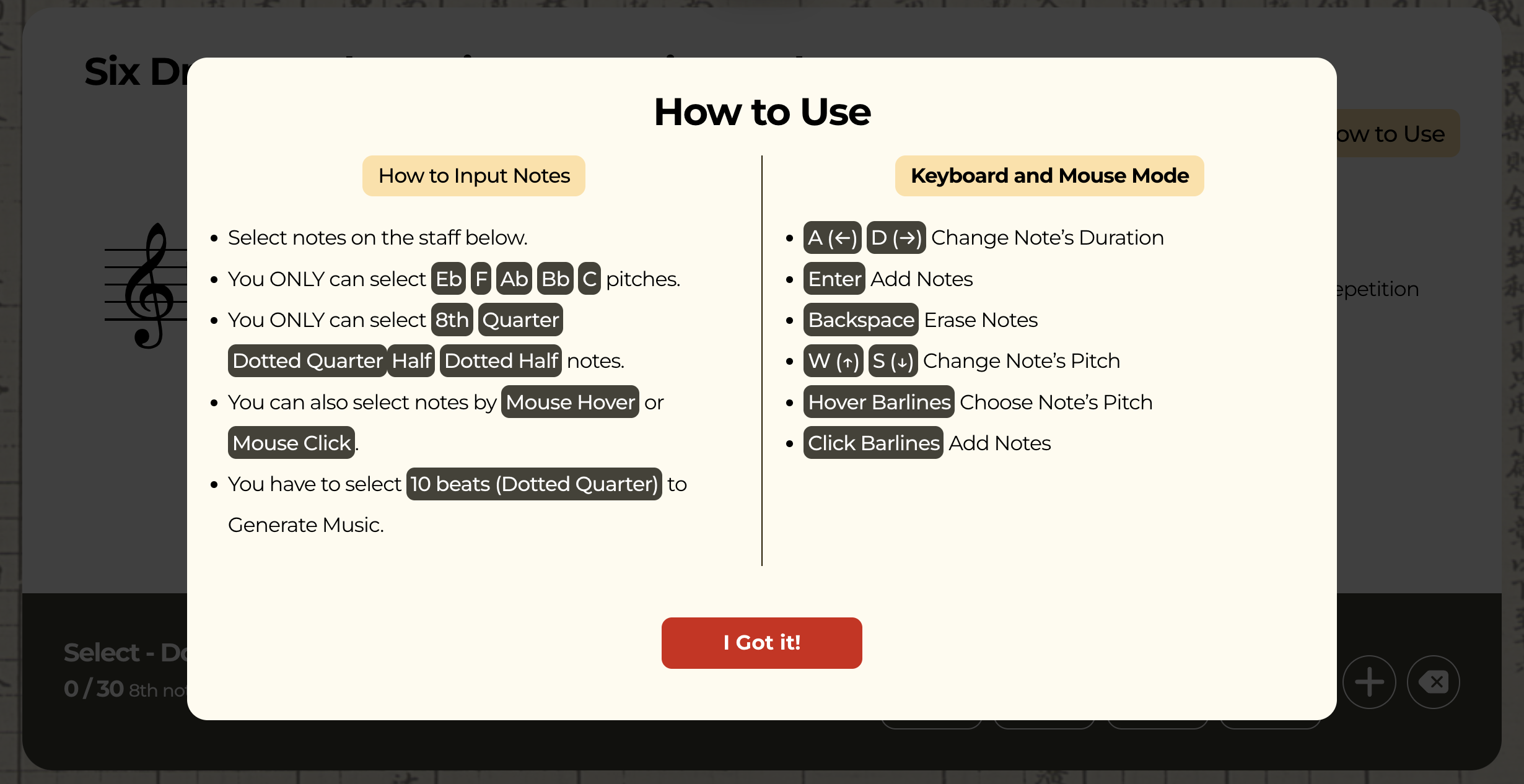Viewport: 1524px width, 784px height.
Task: Click the Choose Note's Pitch text
Action: [x=1056, y=402]
